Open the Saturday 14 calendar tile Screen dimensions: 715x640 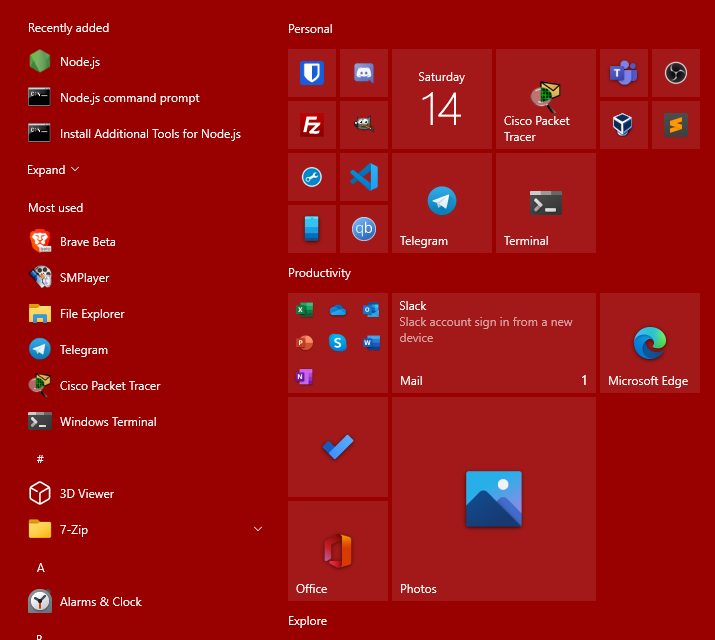pyautogui.click(x=442, y=99)
